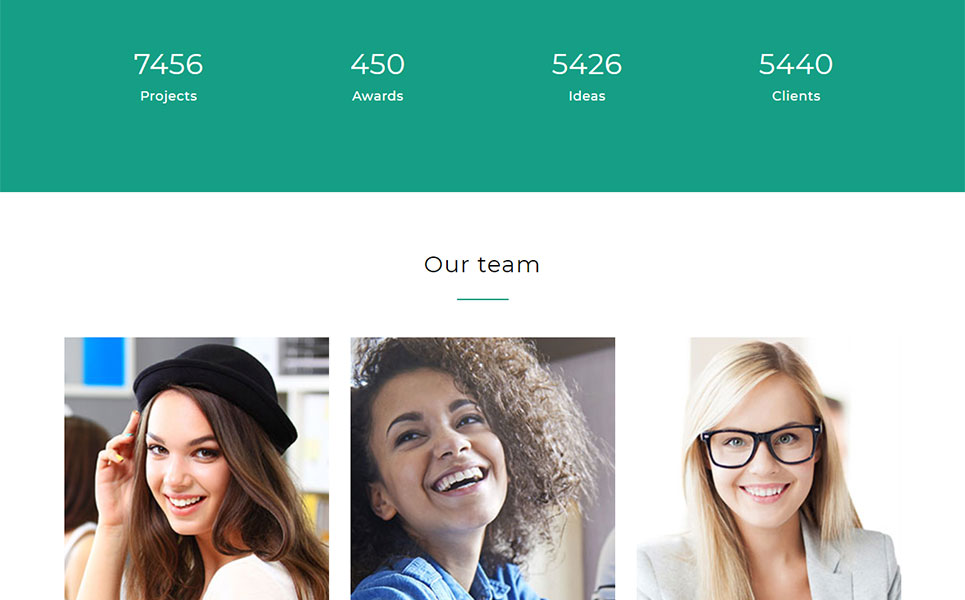The width and height of the screenshot is (965, 600).
Task: Open the team photo of woman with black hat
Action: coord(196,468)
